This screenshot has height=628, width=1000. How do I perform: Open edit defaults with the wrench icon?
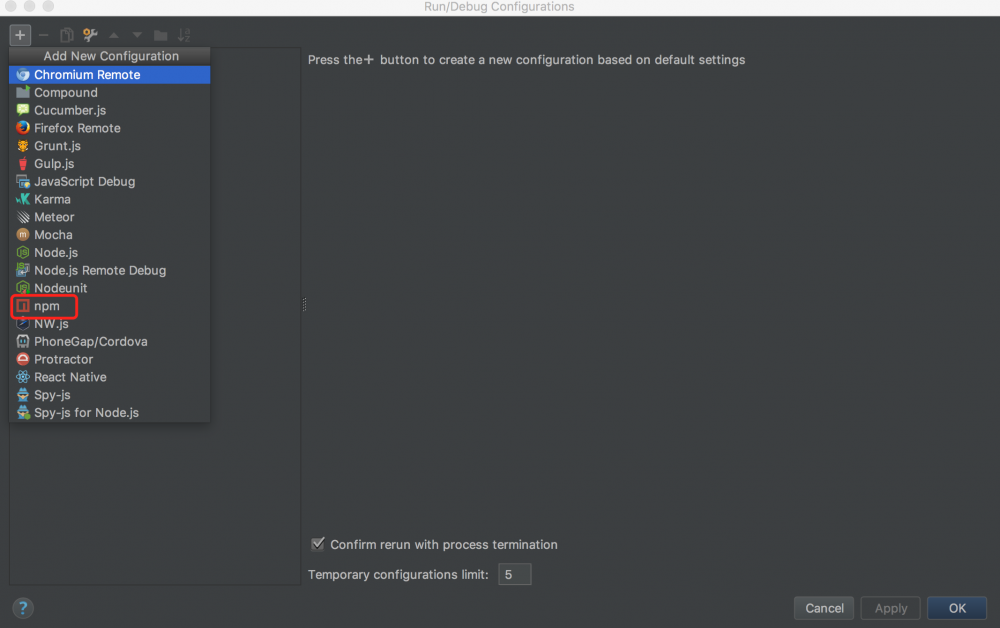89,34
